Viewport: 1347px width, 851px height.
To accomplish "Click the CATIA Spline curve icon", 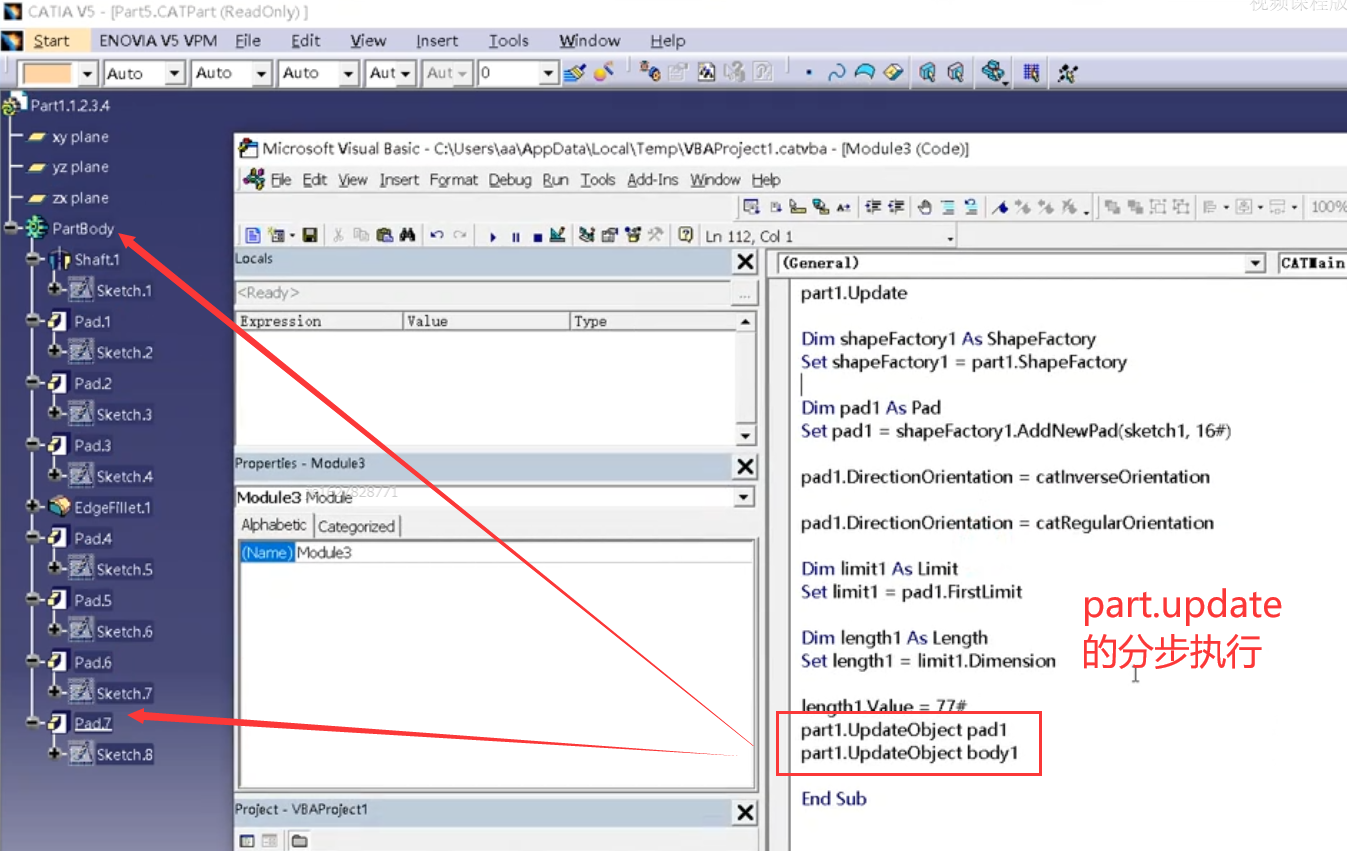I will [836, 72].
